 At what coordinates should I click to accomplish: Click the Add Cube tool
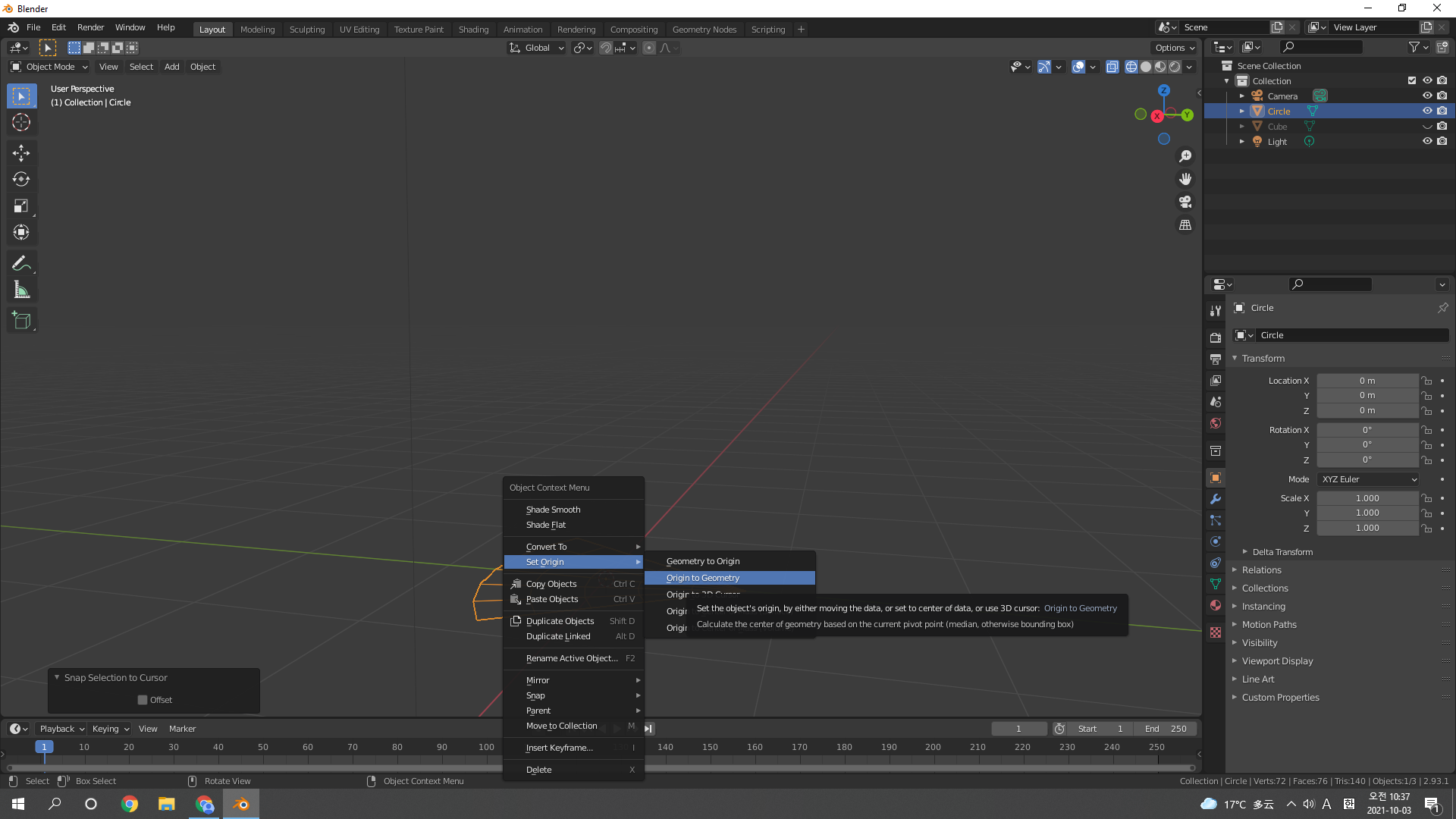pyautogui.click(x=21, y=321)
